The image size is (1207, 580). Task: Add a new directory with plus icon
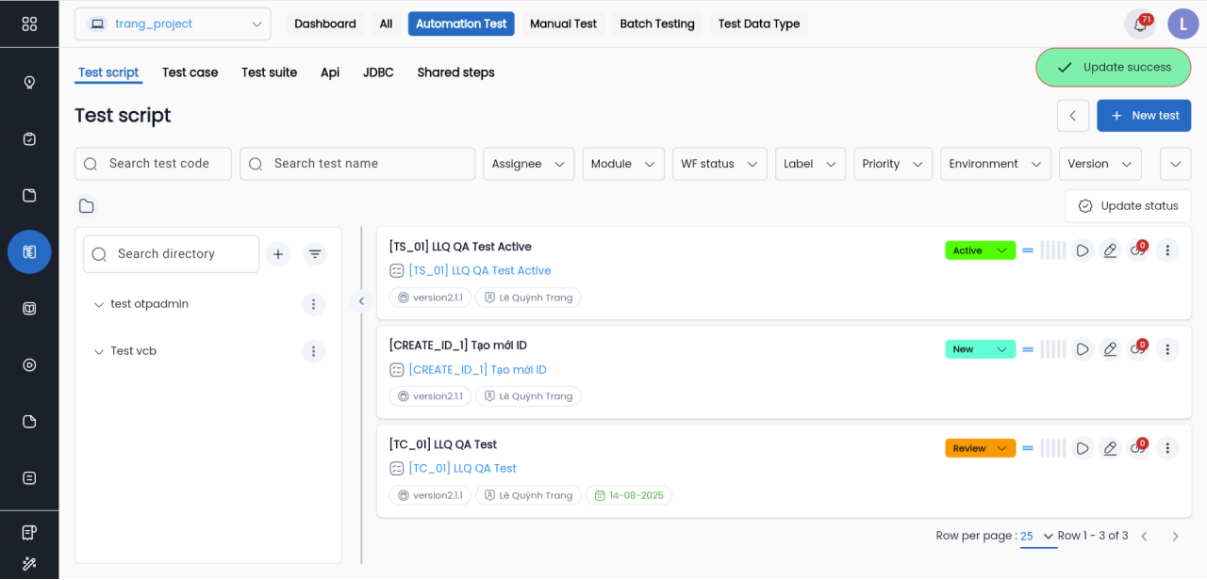pos(278,255)
